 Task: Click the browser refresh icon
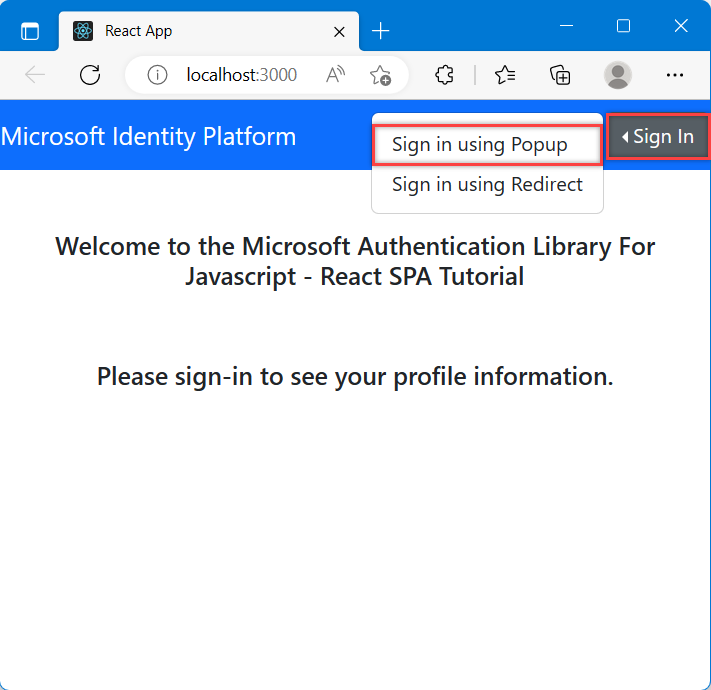90,75
